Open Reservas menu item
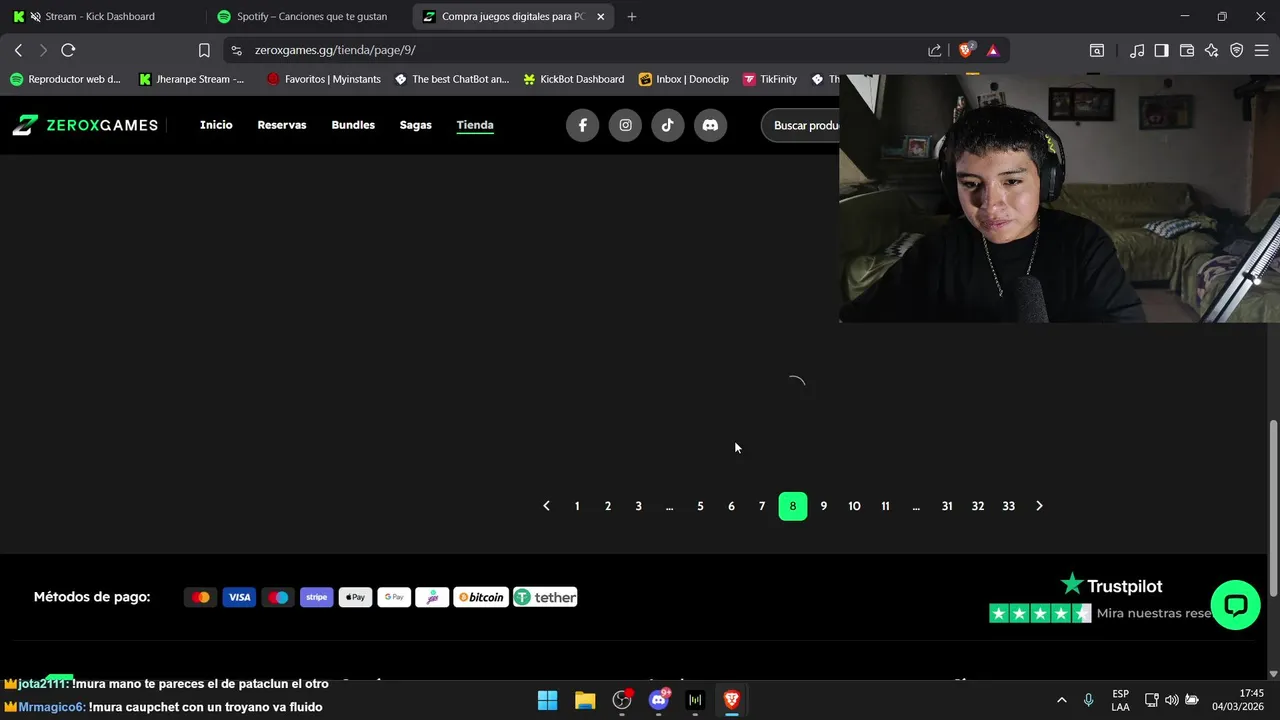This screenshot has height=720, width=1280. (282, 125)
